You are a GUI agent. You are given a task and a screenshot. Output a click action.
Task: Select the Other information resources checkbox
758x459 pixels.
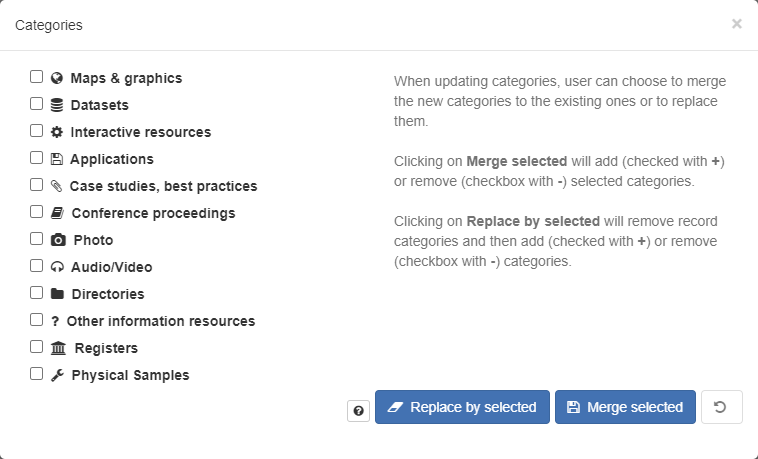36,320
